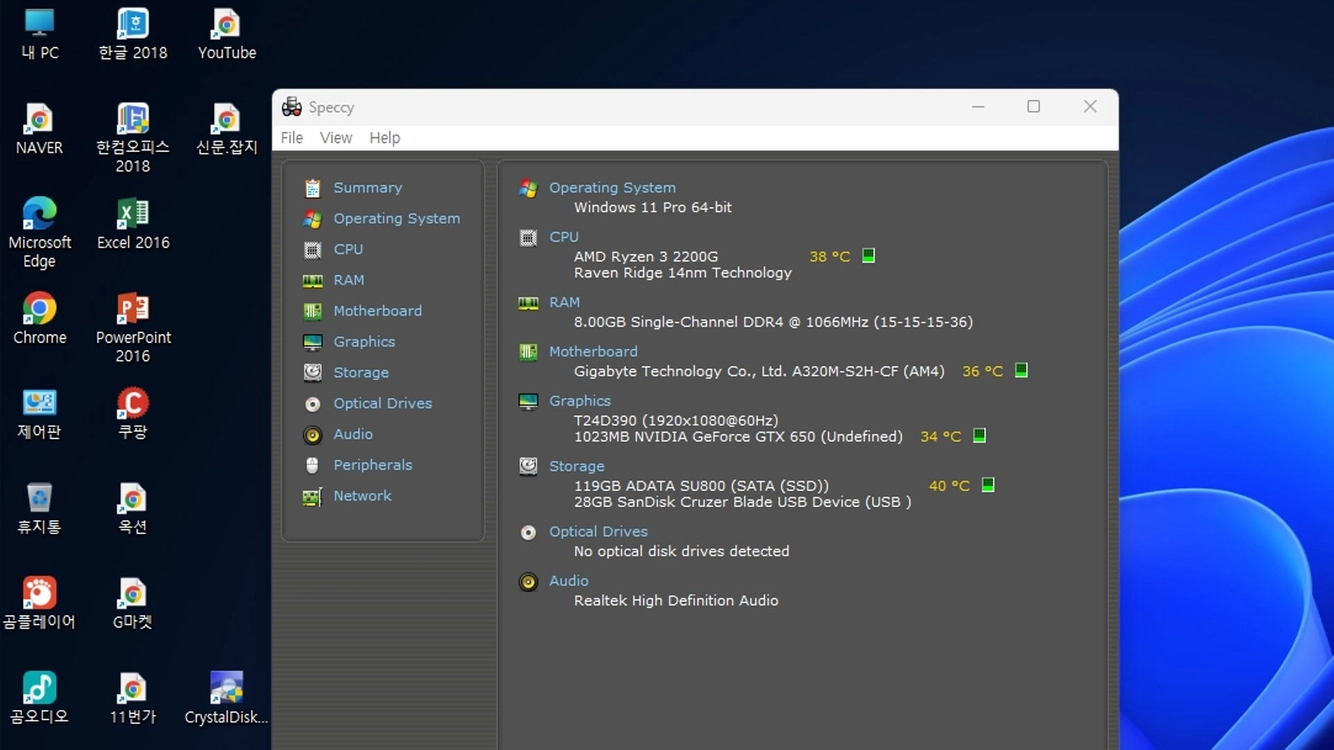Click the Audio icon in summary panel
1334x750 pixels.
pyautogui.click(x=528, y=581)
